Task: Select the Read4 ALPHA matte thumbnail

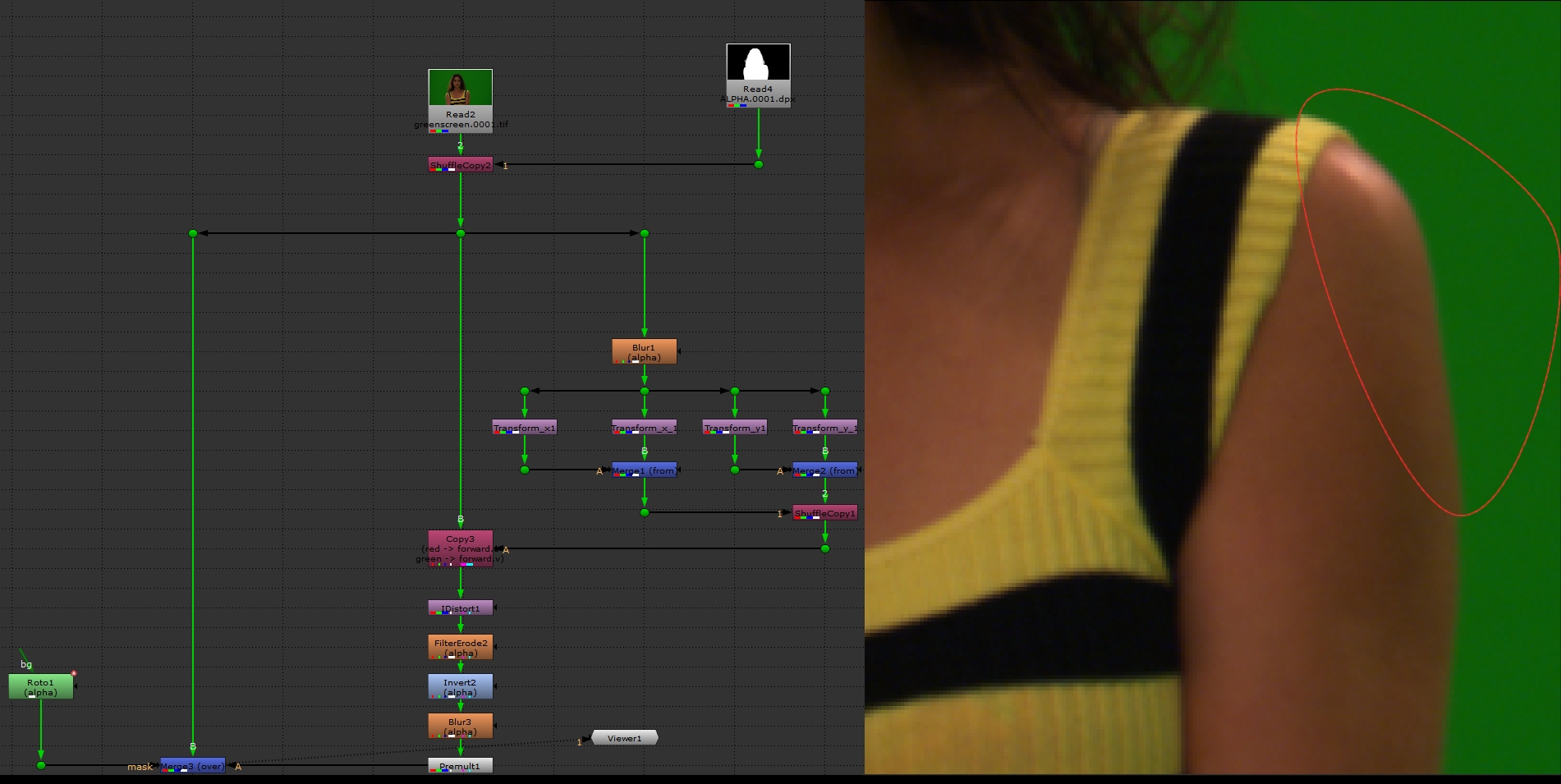Action: tap(758, 63)
